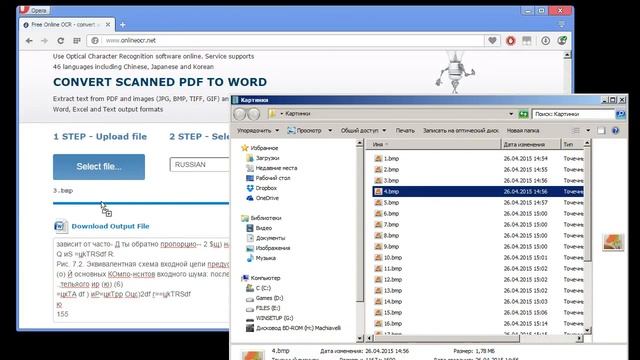Select file 3.bmp in Explorer list
This screenshot has width=640, height=360.
[391, 180]
